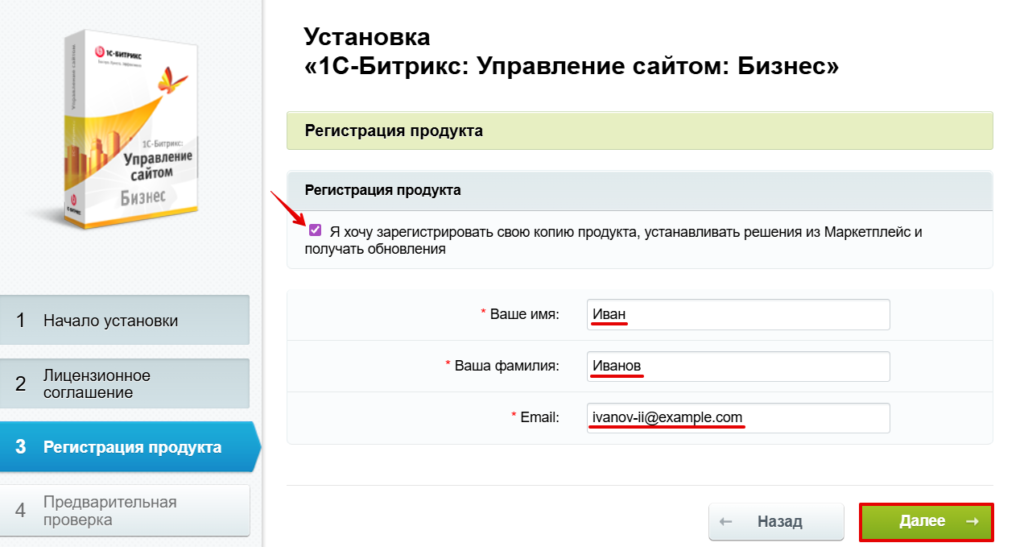The image size is (1024, 547).
Task: Click step number 1 in sidebar
Action: pyautogui.click(x=20, y=320)
